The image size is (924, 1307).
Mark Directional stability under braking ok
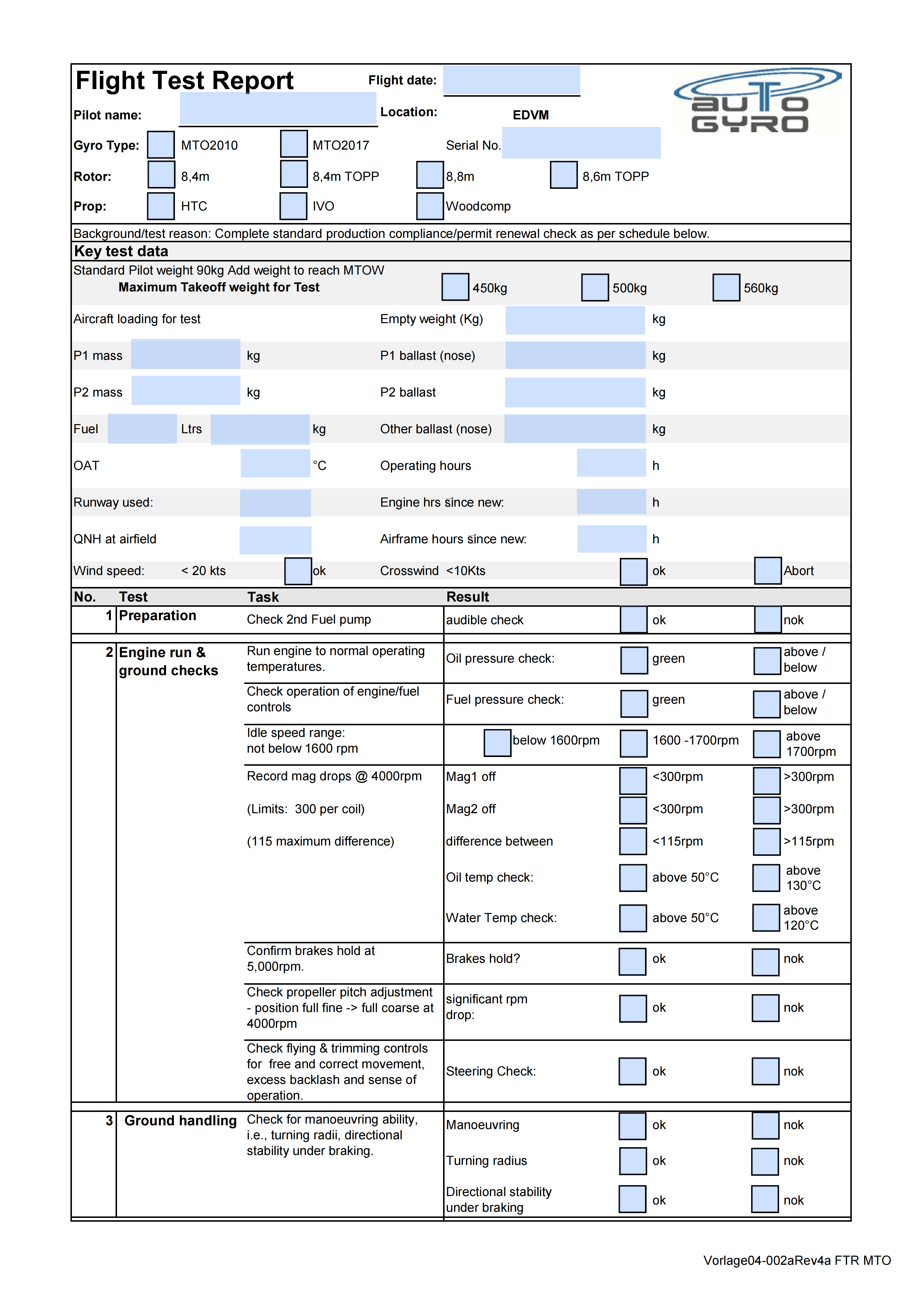633,1199
